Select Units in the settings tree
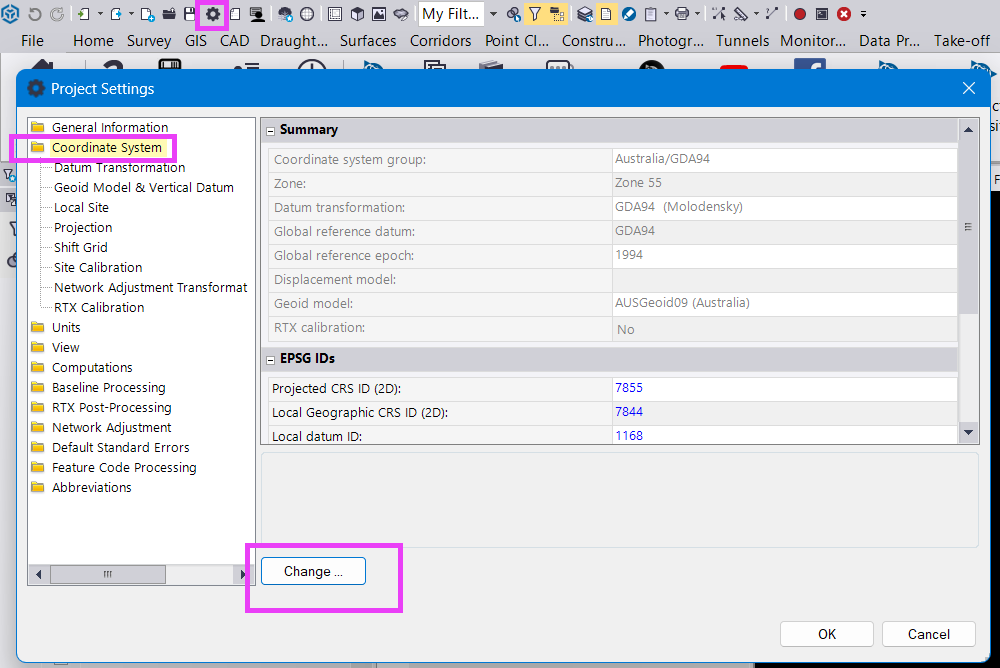The image size is (1000, 668). (67, 327)
